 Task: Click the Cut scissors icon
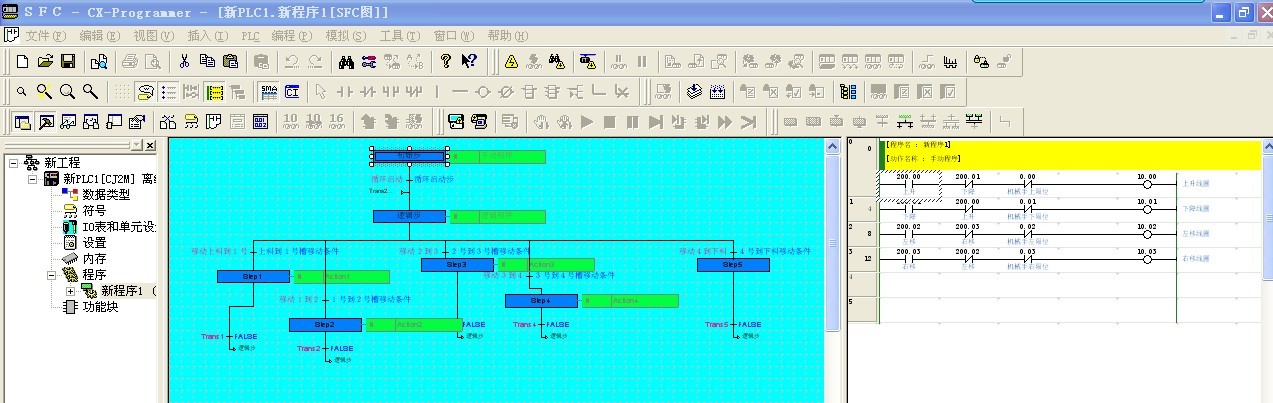(184, 62)
